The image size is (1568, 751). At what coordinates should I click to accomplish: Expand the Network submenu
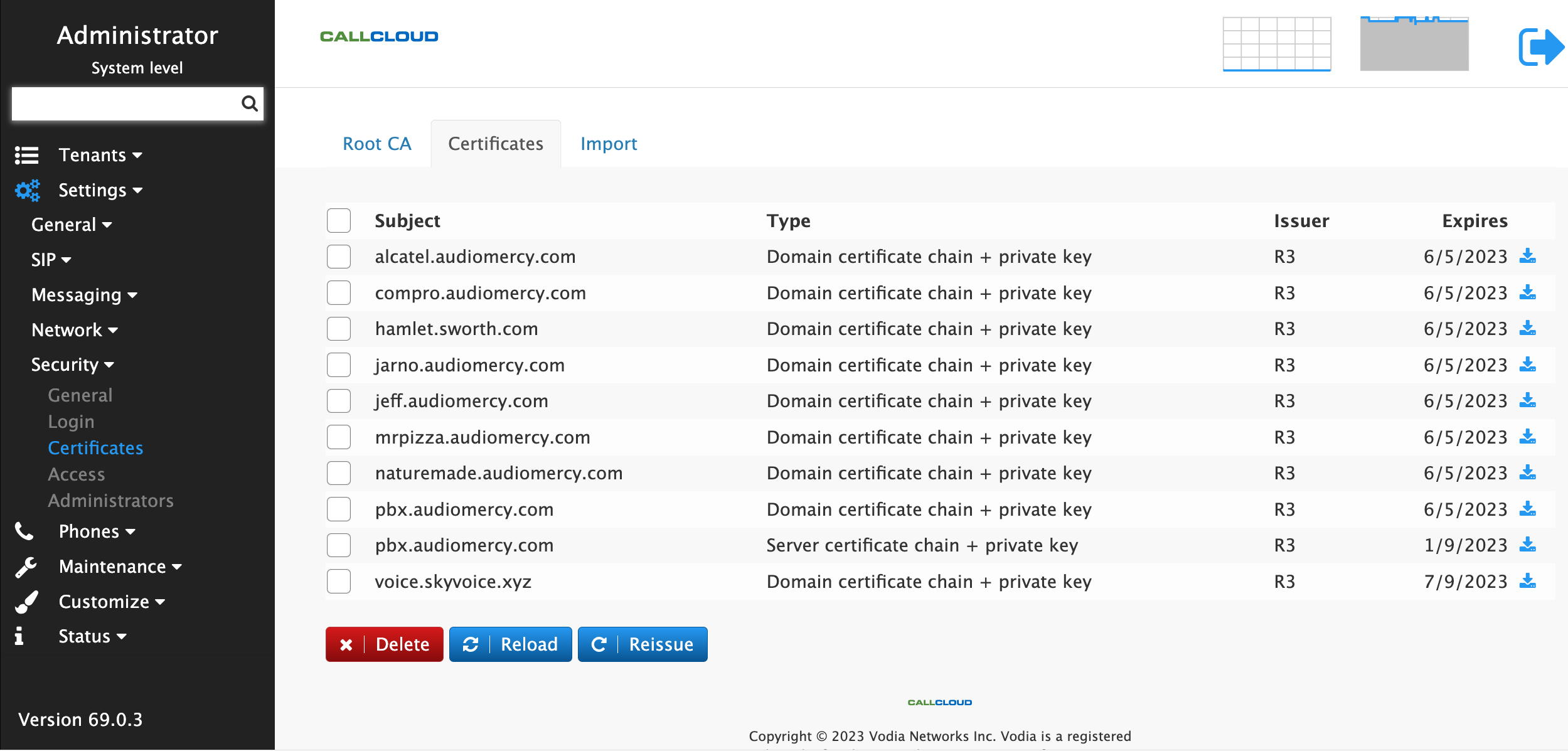[75, 330]
